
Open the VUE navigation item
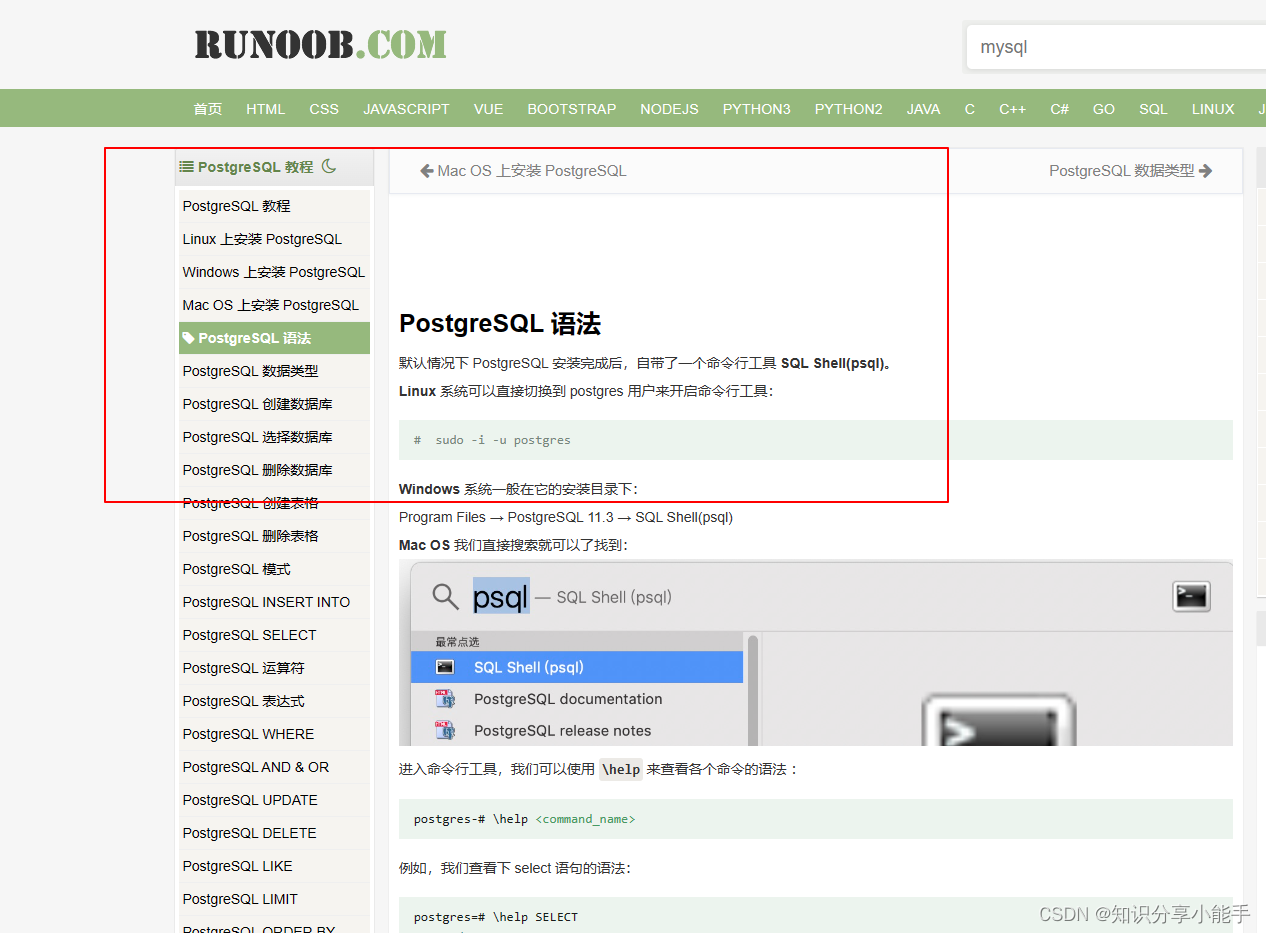pos(488,109)
